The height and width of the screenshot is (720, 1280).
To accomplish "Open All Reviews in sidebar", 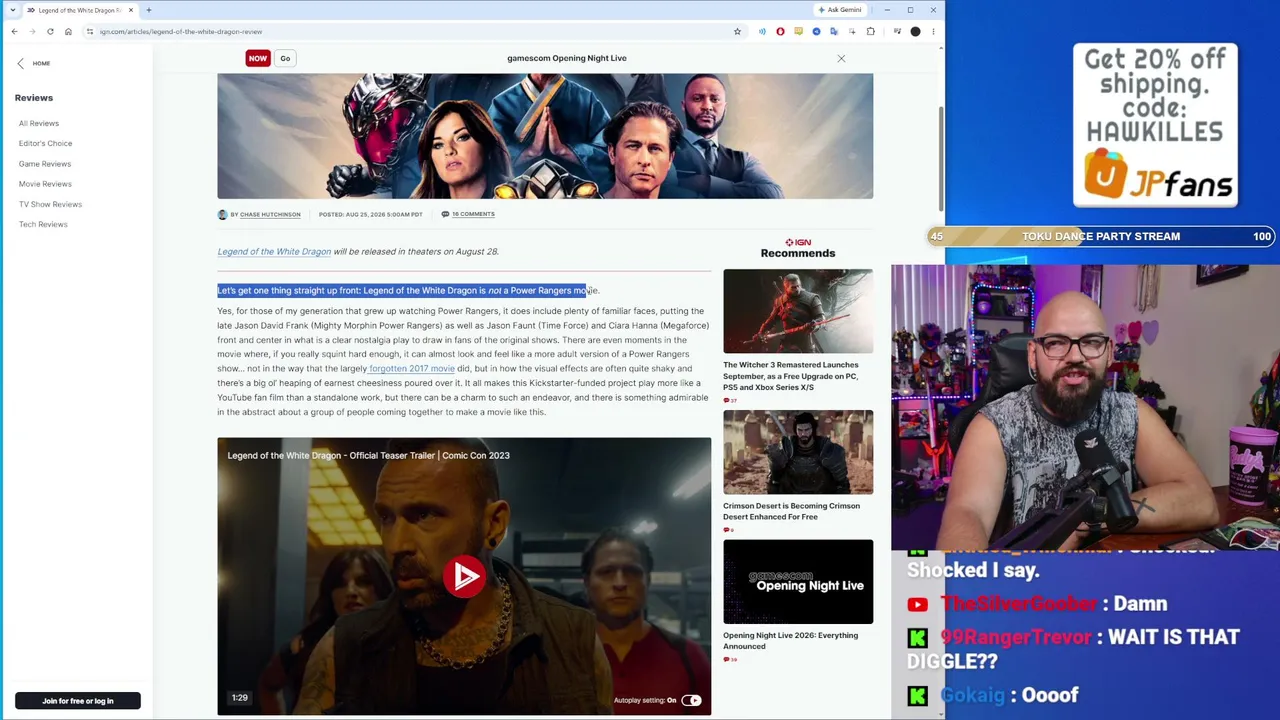I will pos(39,123).
